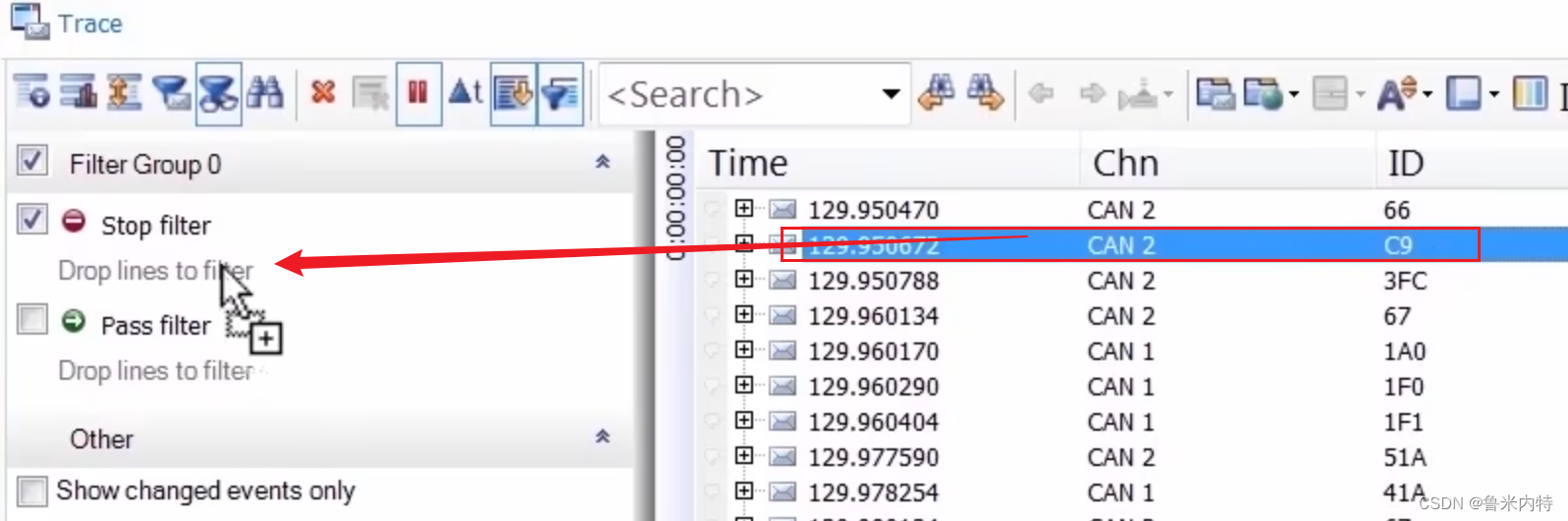
Task: Click find previous binoculars icon
Action: (937, 93)
